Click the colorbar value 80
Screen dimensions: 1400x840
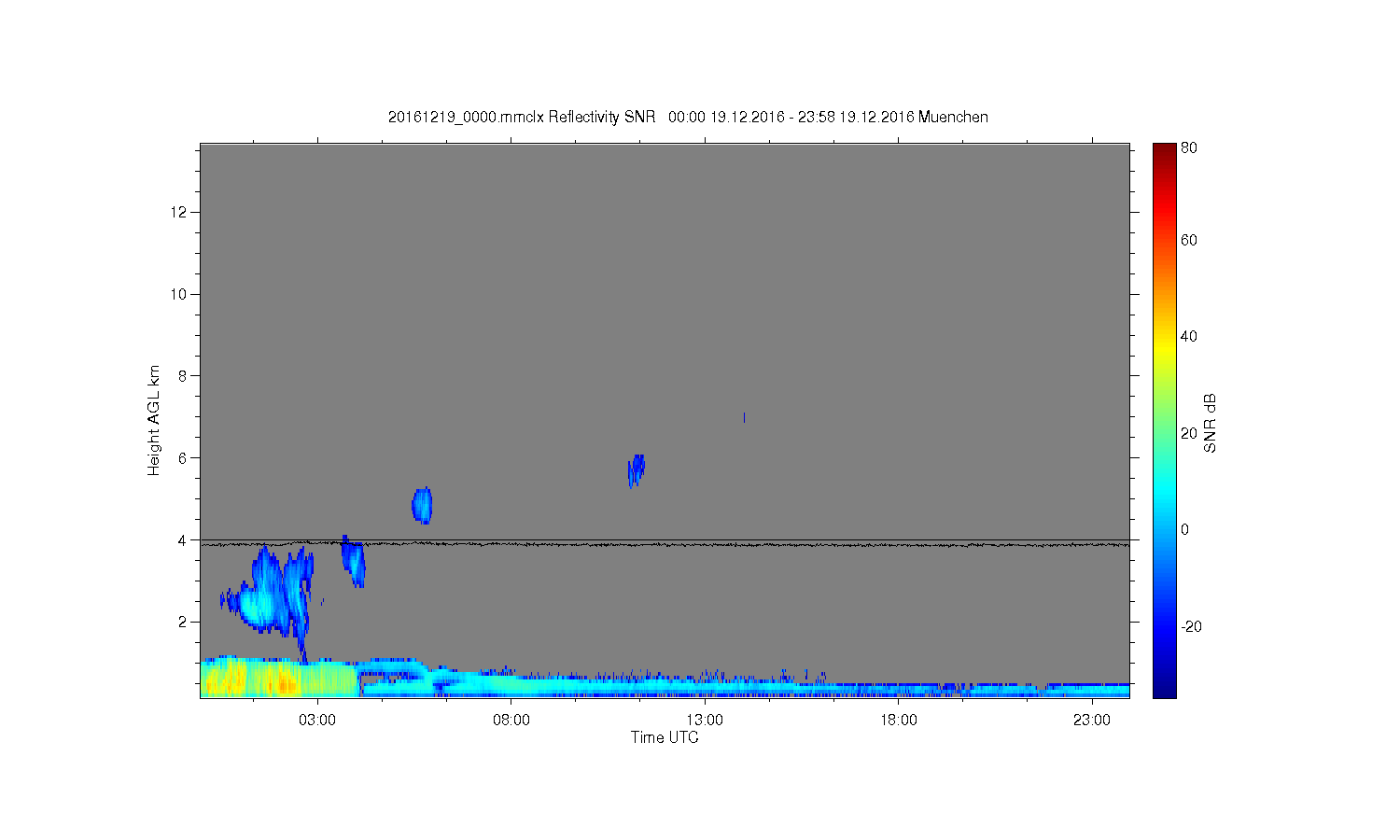point(1189,147)
